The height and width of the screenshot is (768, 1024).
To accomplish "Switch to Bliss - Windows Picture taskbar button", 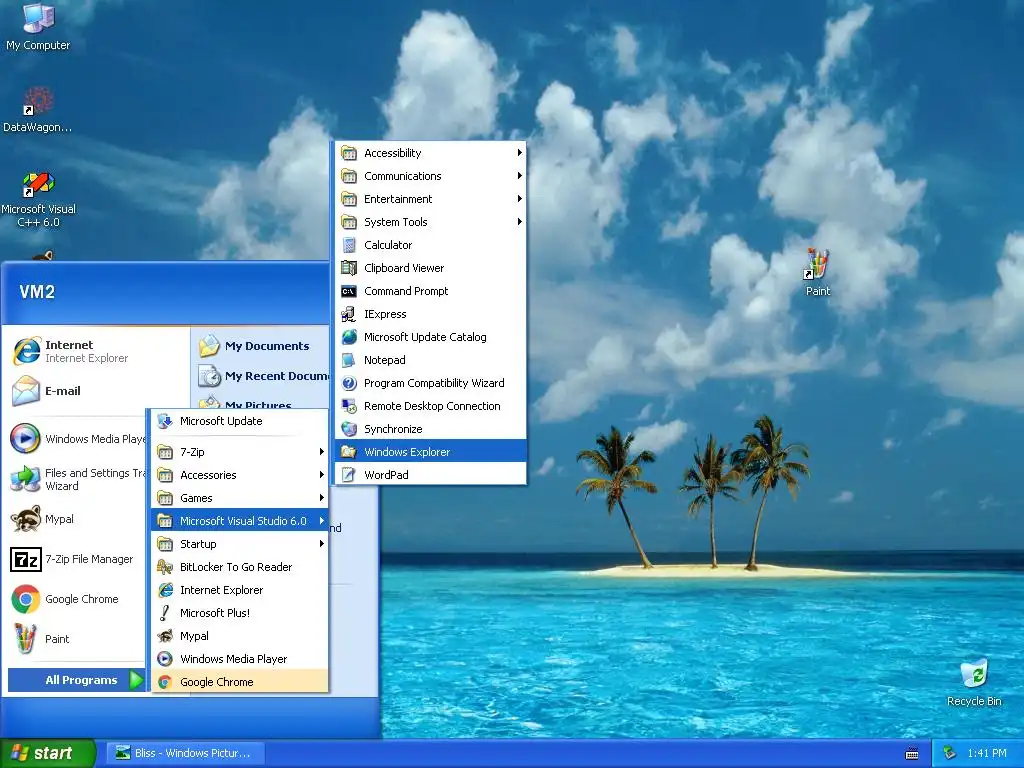I will (x=185, y=753).
